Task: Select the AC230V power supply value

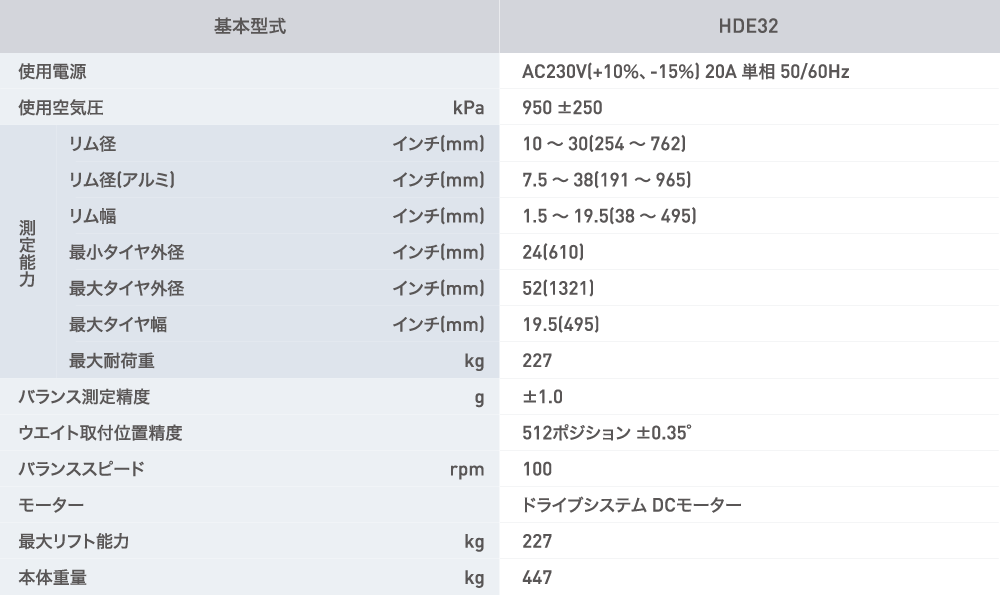Action: (686, 71)
